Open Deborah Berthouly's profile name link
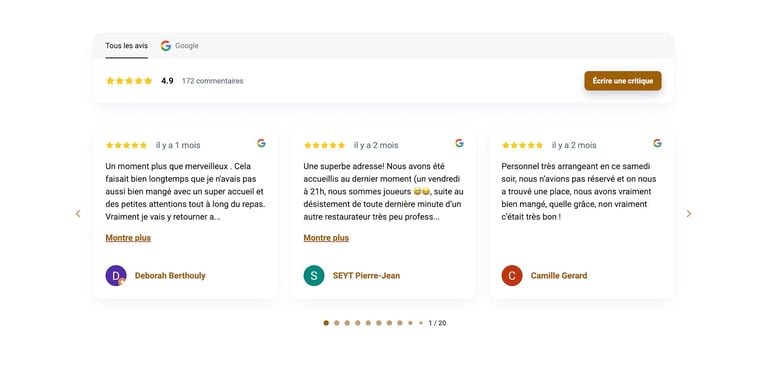 (x=170, y=275)
